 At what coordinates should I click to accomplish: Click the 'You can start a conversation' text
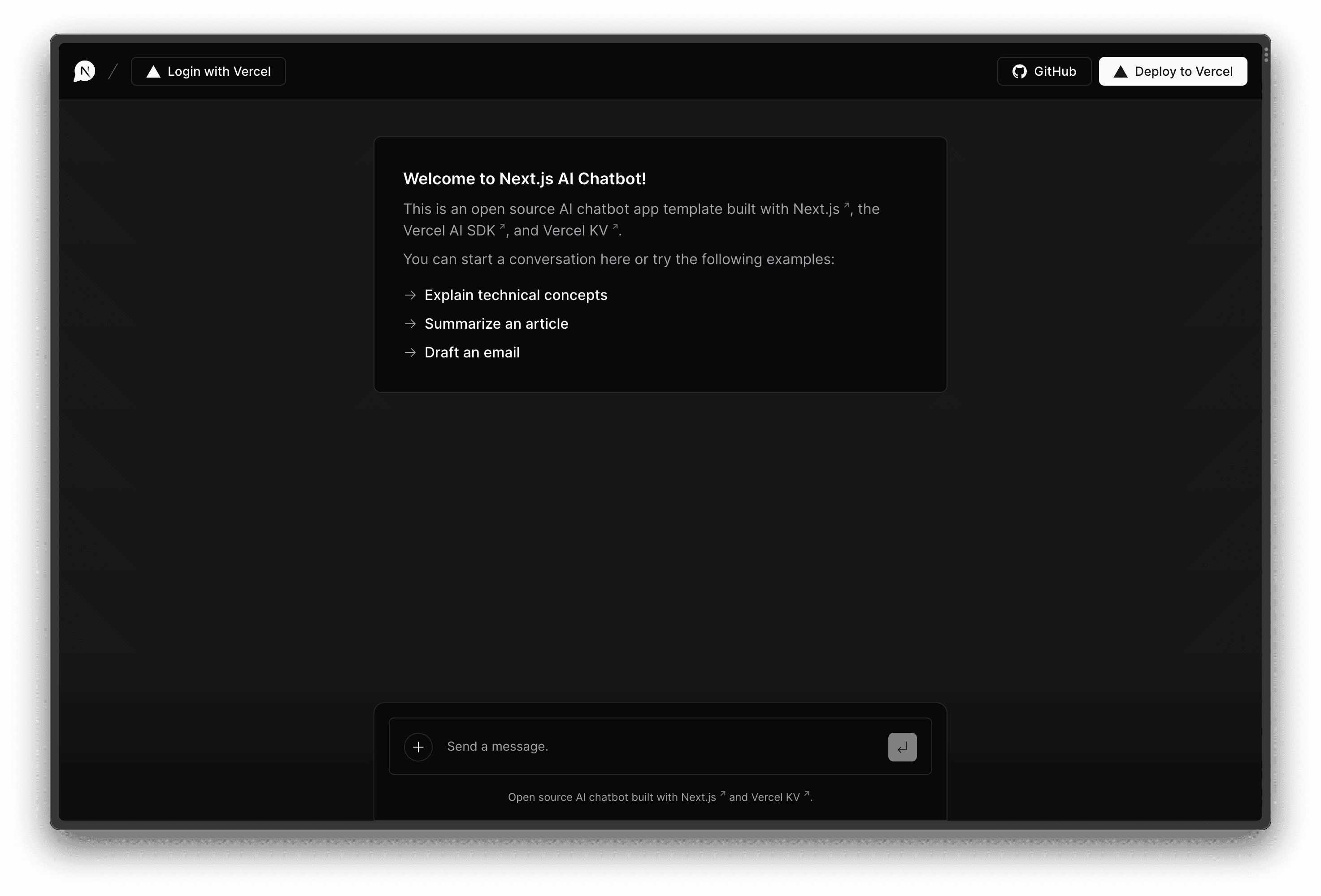click(619, 259)
